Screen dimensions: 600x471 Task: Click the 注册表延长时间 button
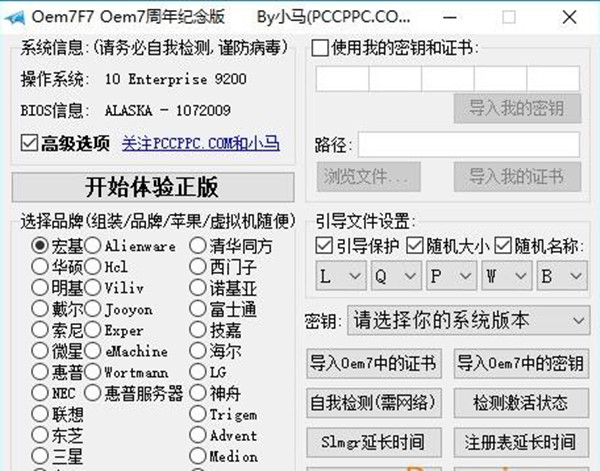click(521, 442)
